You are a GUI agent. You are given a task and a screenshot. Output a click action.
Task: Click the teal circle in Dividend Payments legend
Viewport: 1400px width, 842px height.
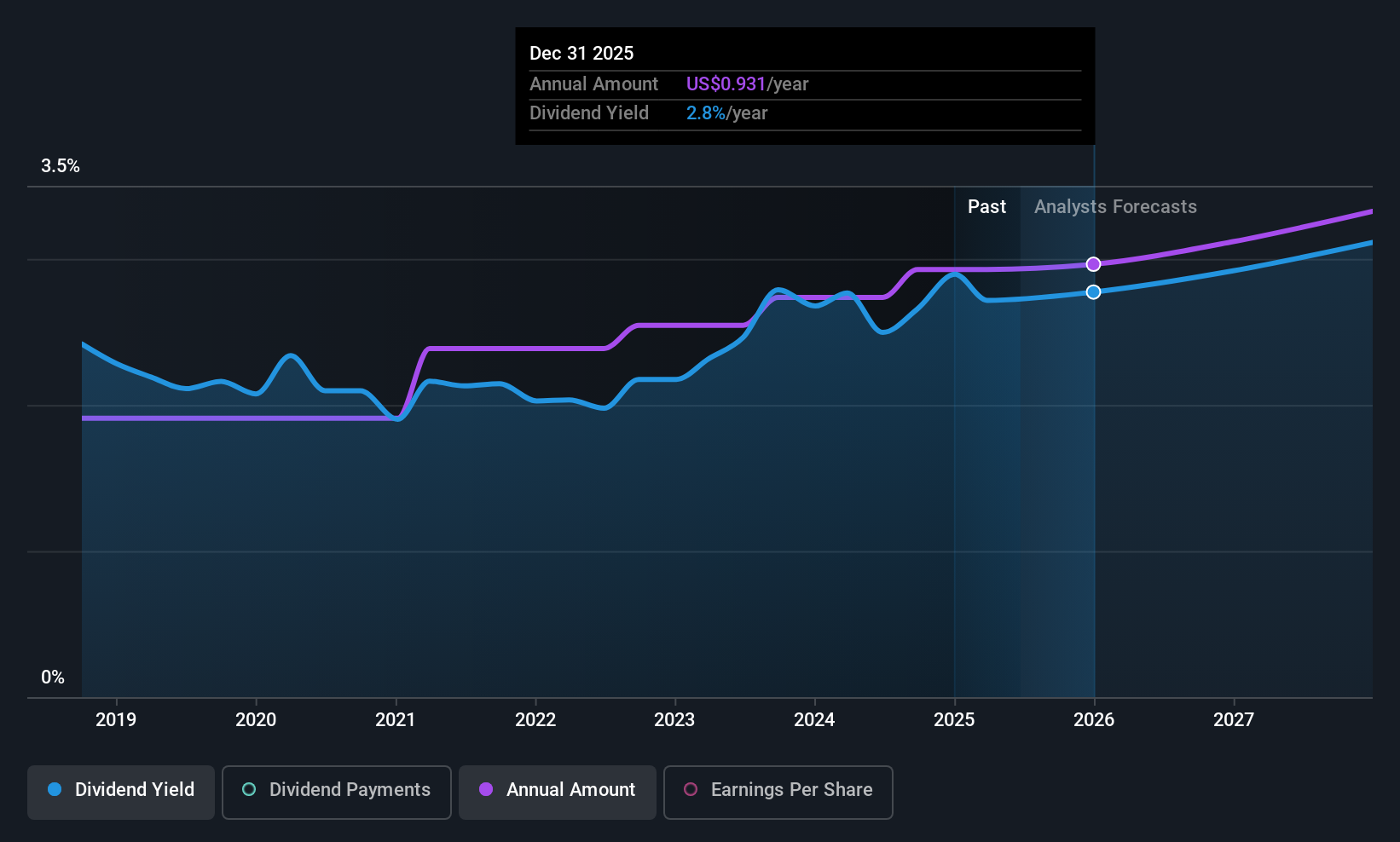pyautogui.click(x=249, y=789)
